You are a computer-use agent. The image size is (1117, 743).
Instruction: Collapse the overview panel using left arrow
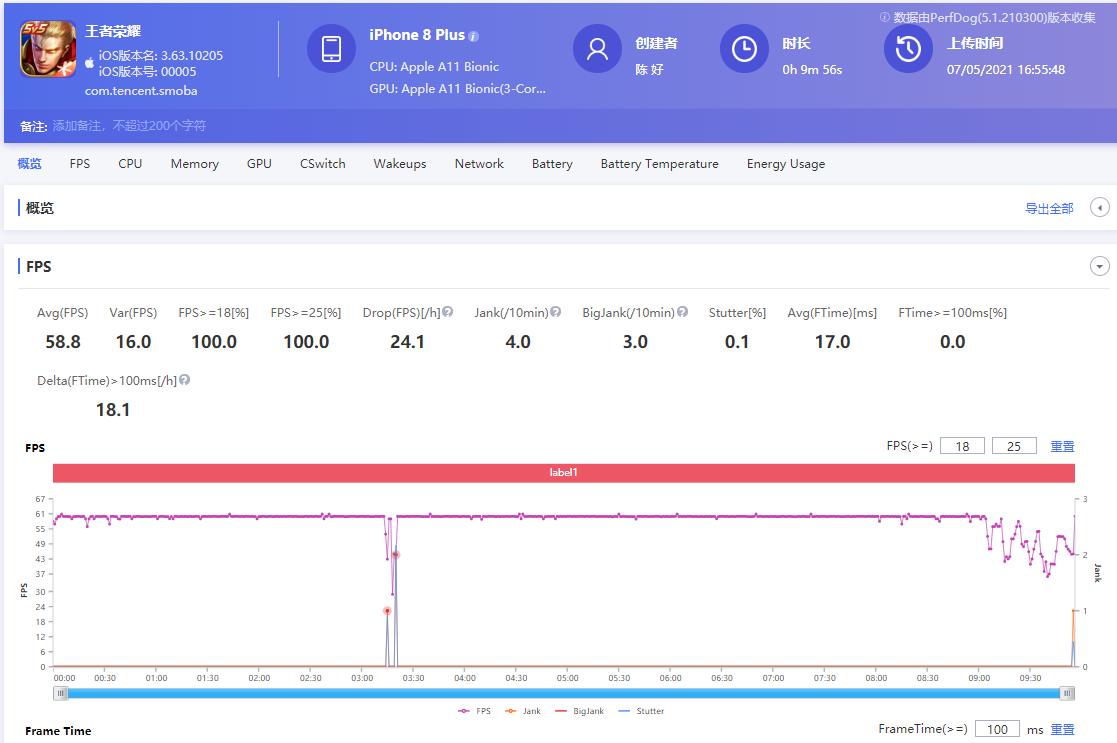point(1100,208)
